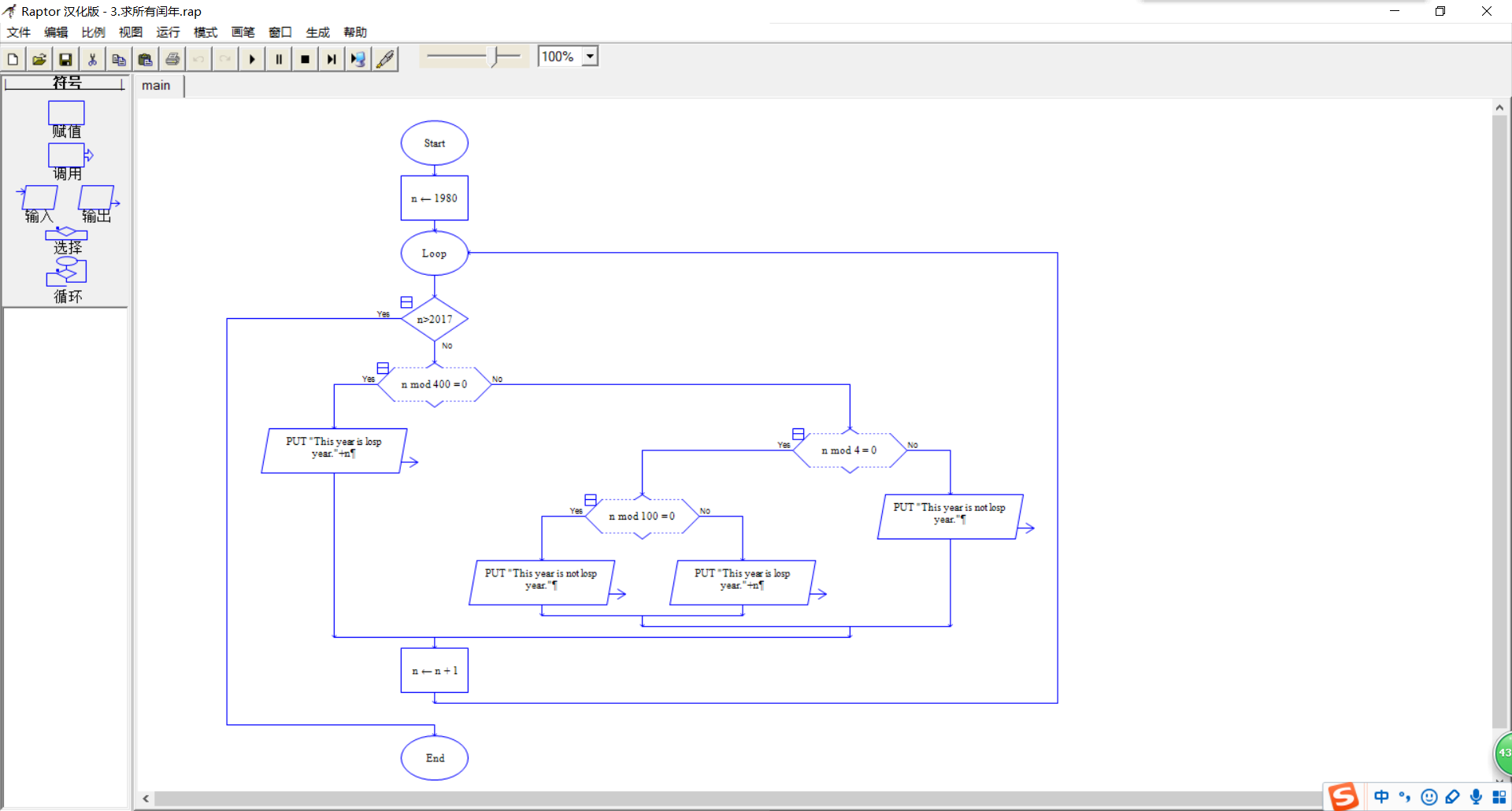This screenshot has width=1512, height=811.
Task: Open the 模式 menu
Action: pos(206,32)
